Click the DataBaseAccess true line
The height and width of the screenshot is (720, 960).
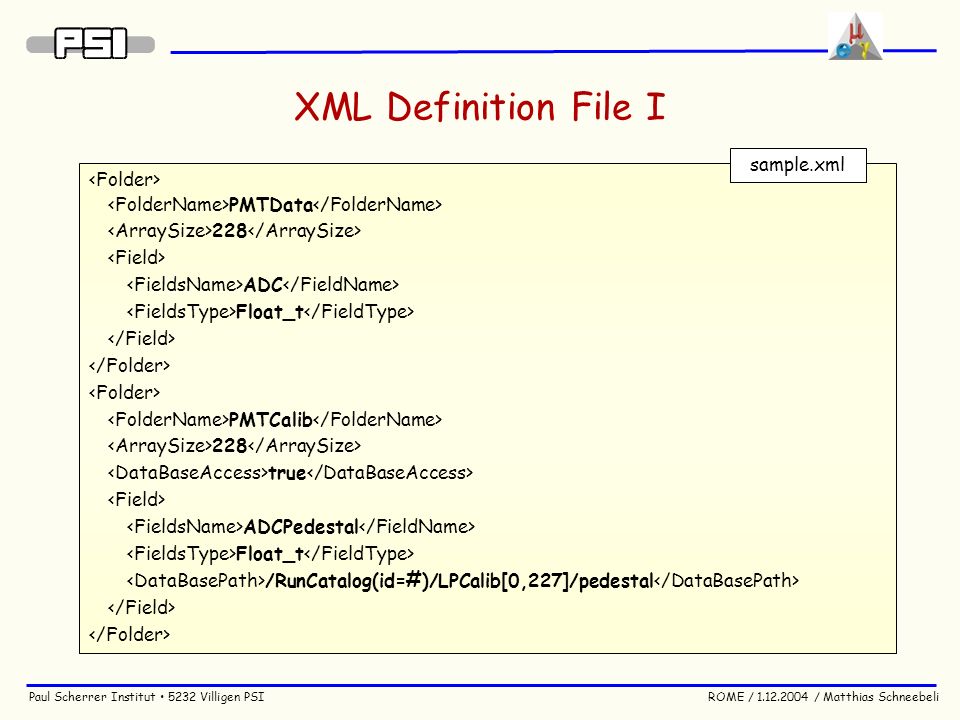[290, 473]
